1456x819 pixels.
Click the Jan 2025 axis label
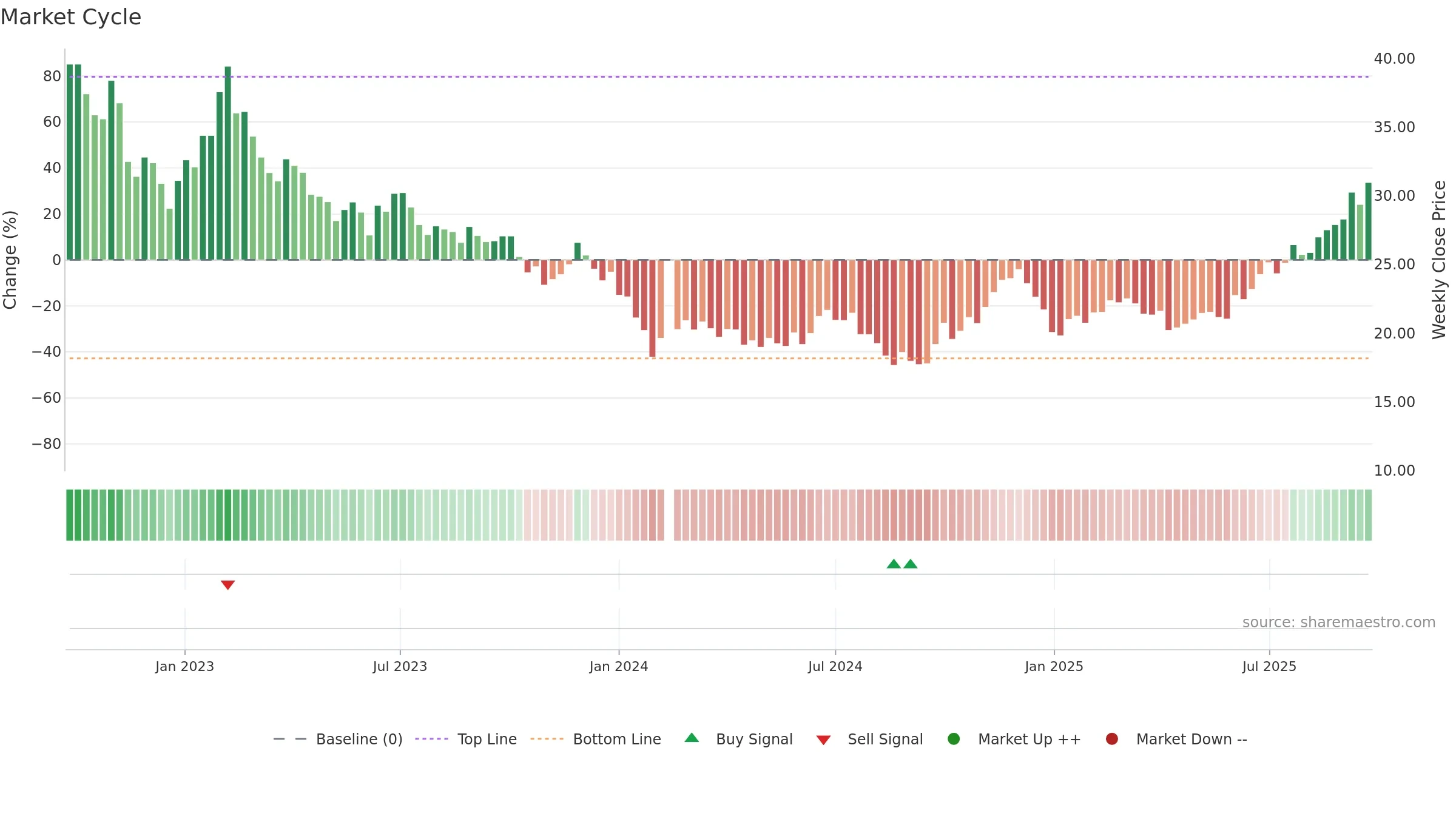click(1054, 666)
